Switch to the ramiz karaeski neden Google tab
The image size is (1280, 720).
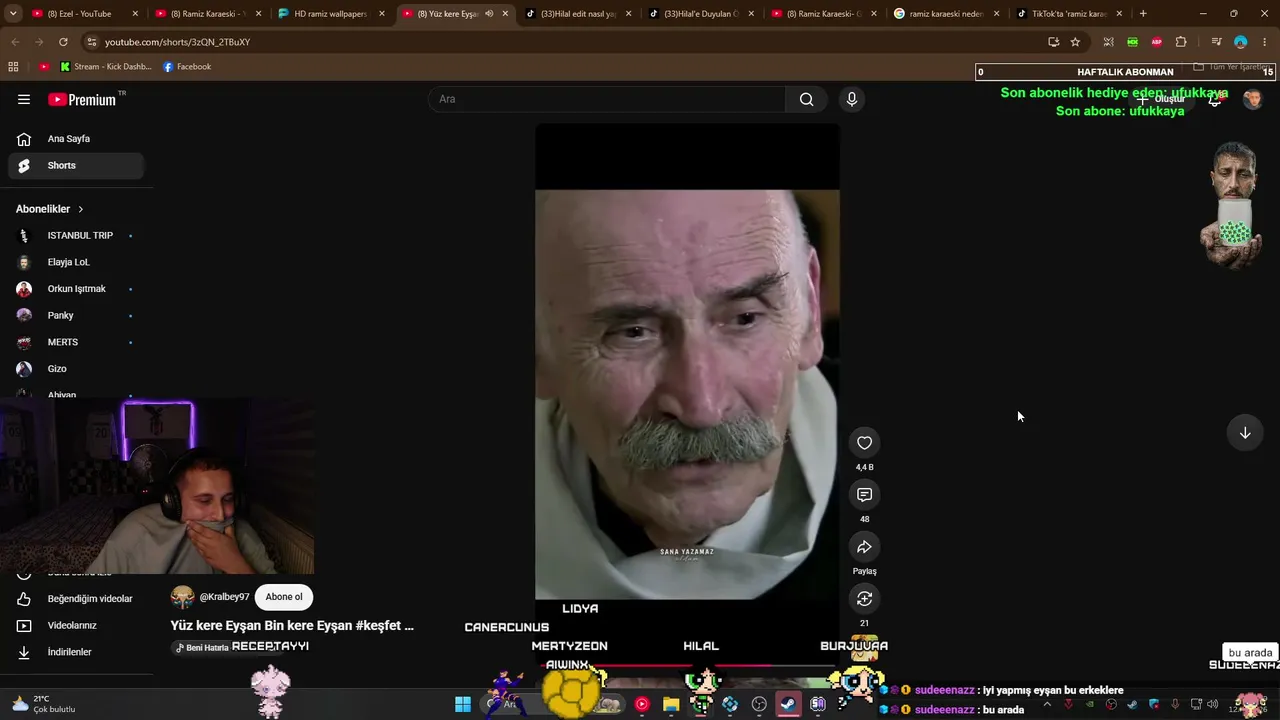click(x=946, y=14)
